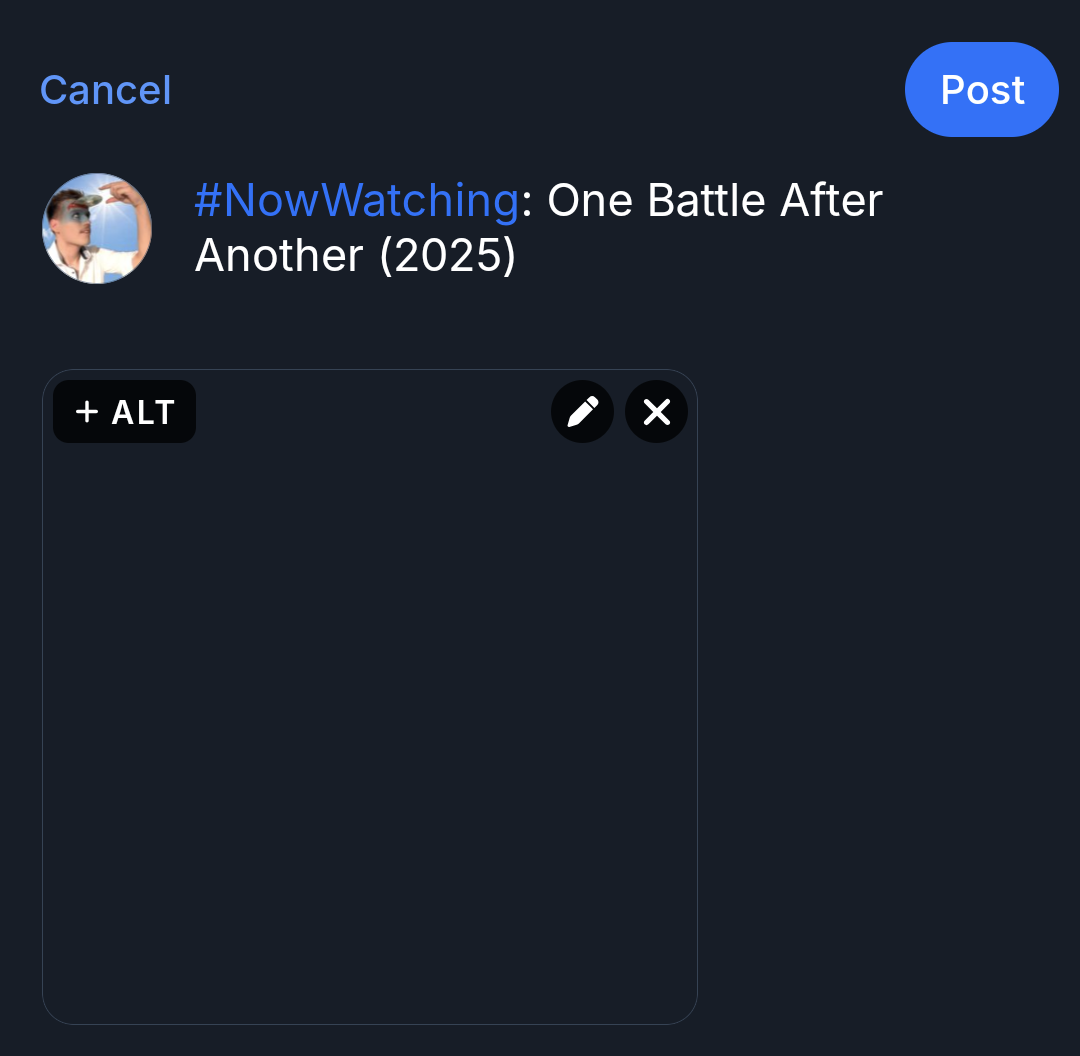
Task: Click Cancel in the top left corner
Action: [x=105, y=89]
